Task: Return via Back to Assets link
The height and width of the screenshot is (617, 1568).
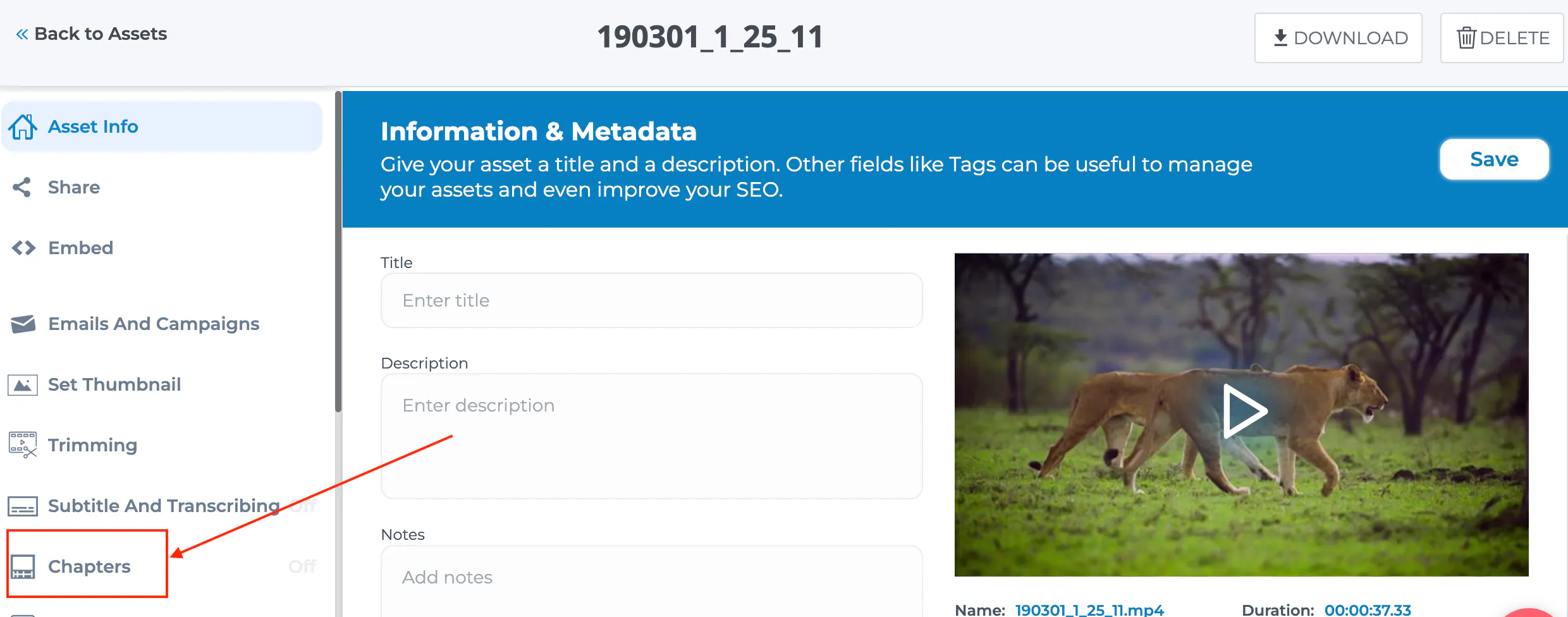Action: [92, 34]
